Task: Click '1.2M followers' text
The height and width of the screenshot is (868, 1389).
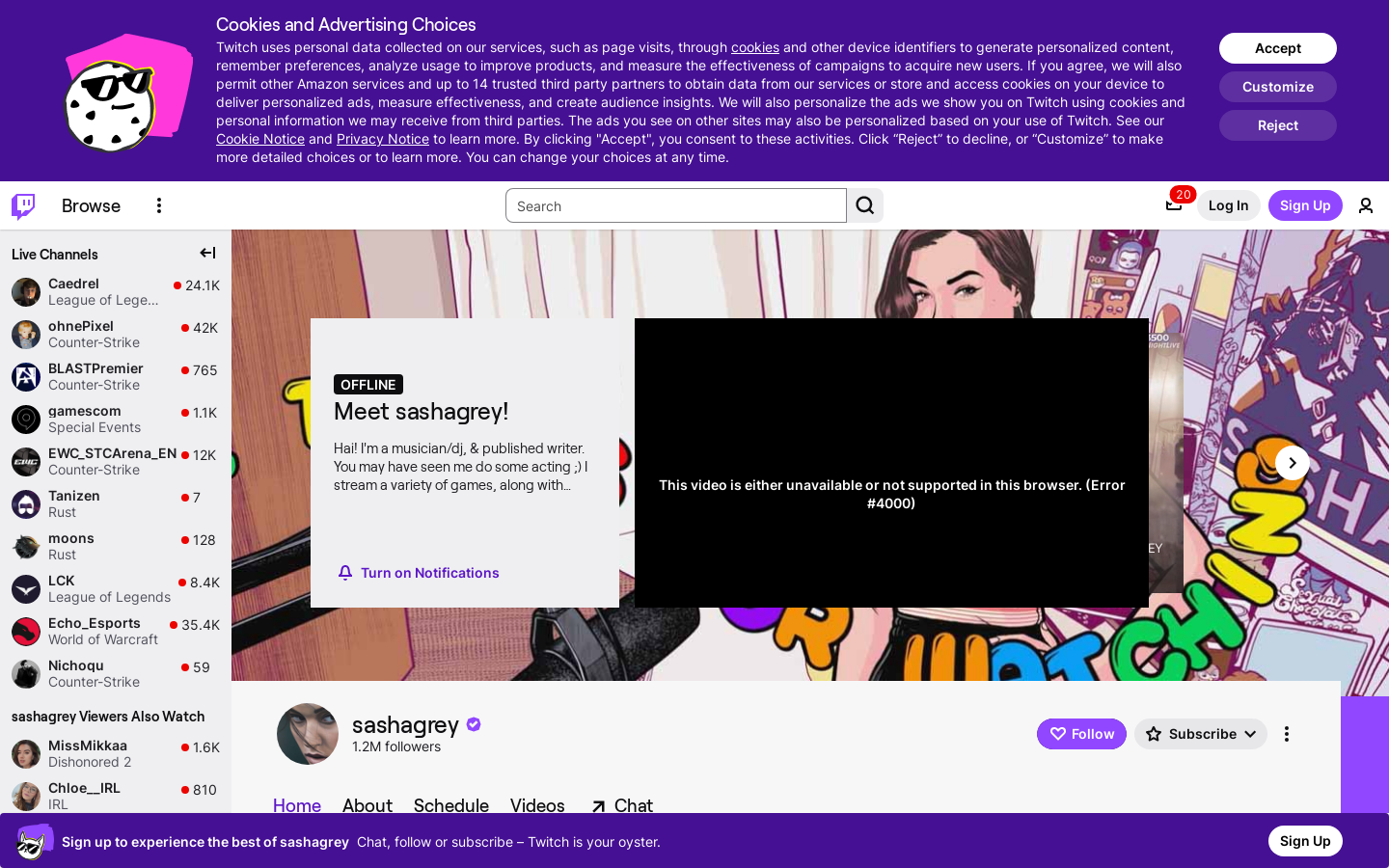Action: (x=396, y=746)
